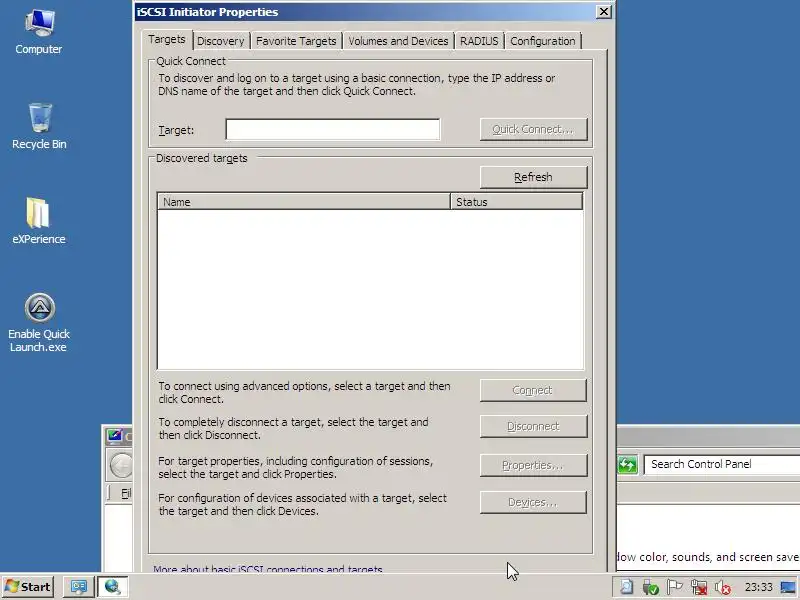Click the muted volume tray icon
The height and width of the screenshot is (600, 800).
tap(722, 587)
